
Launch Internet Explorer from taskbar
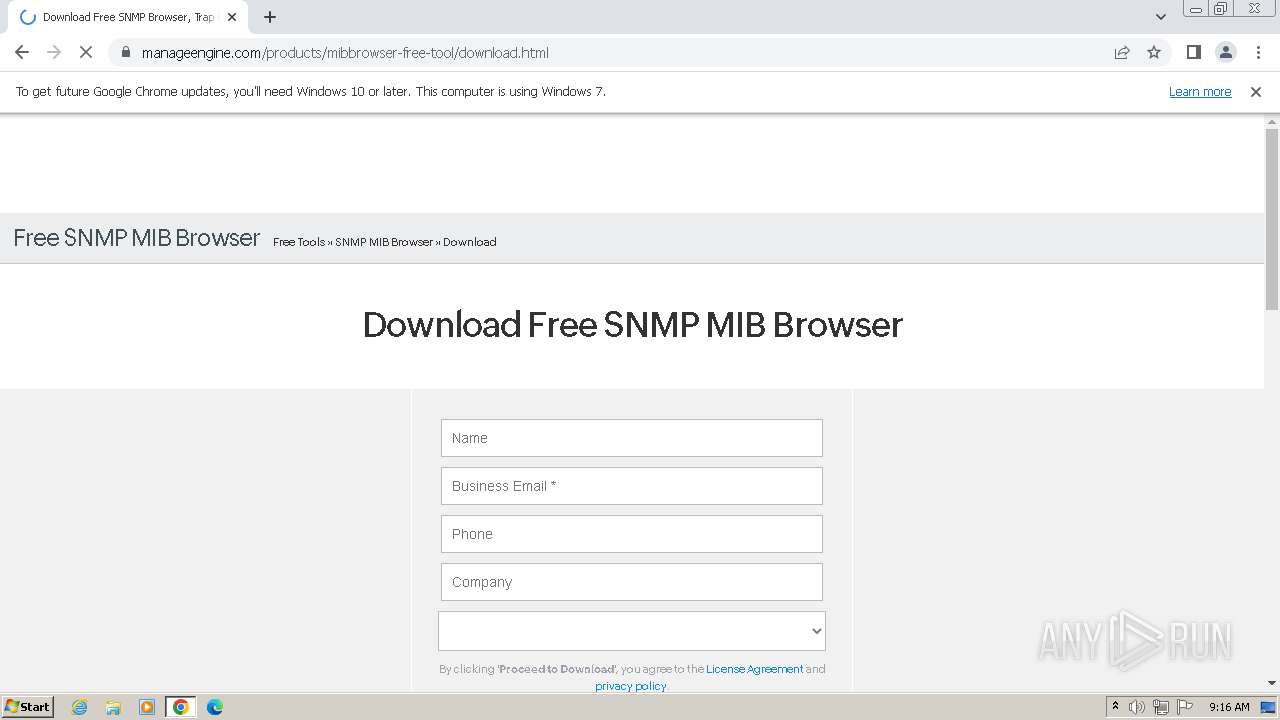(x=80, y=707)
